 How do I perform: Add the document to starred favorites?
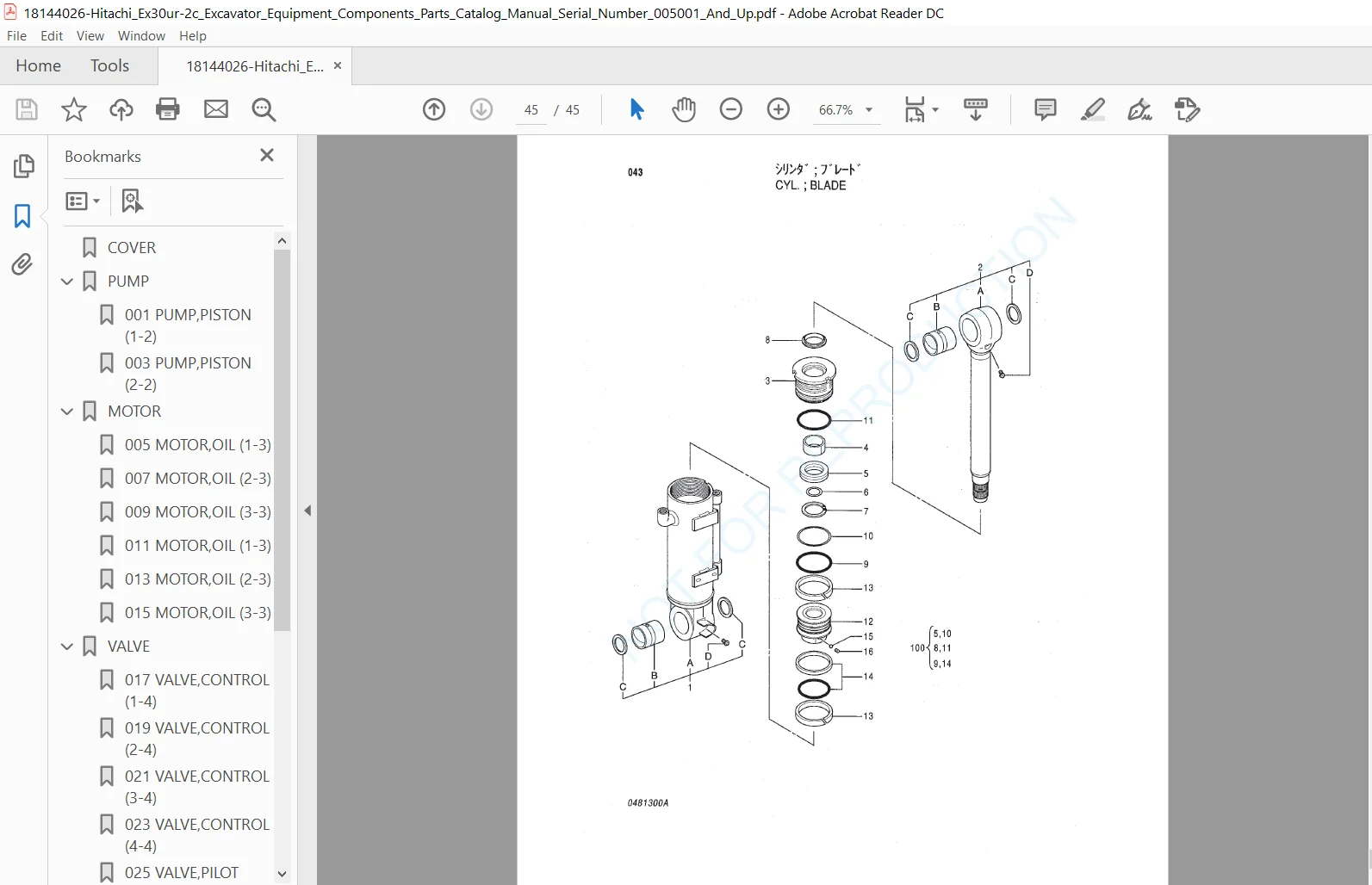[x=74, y=109]
